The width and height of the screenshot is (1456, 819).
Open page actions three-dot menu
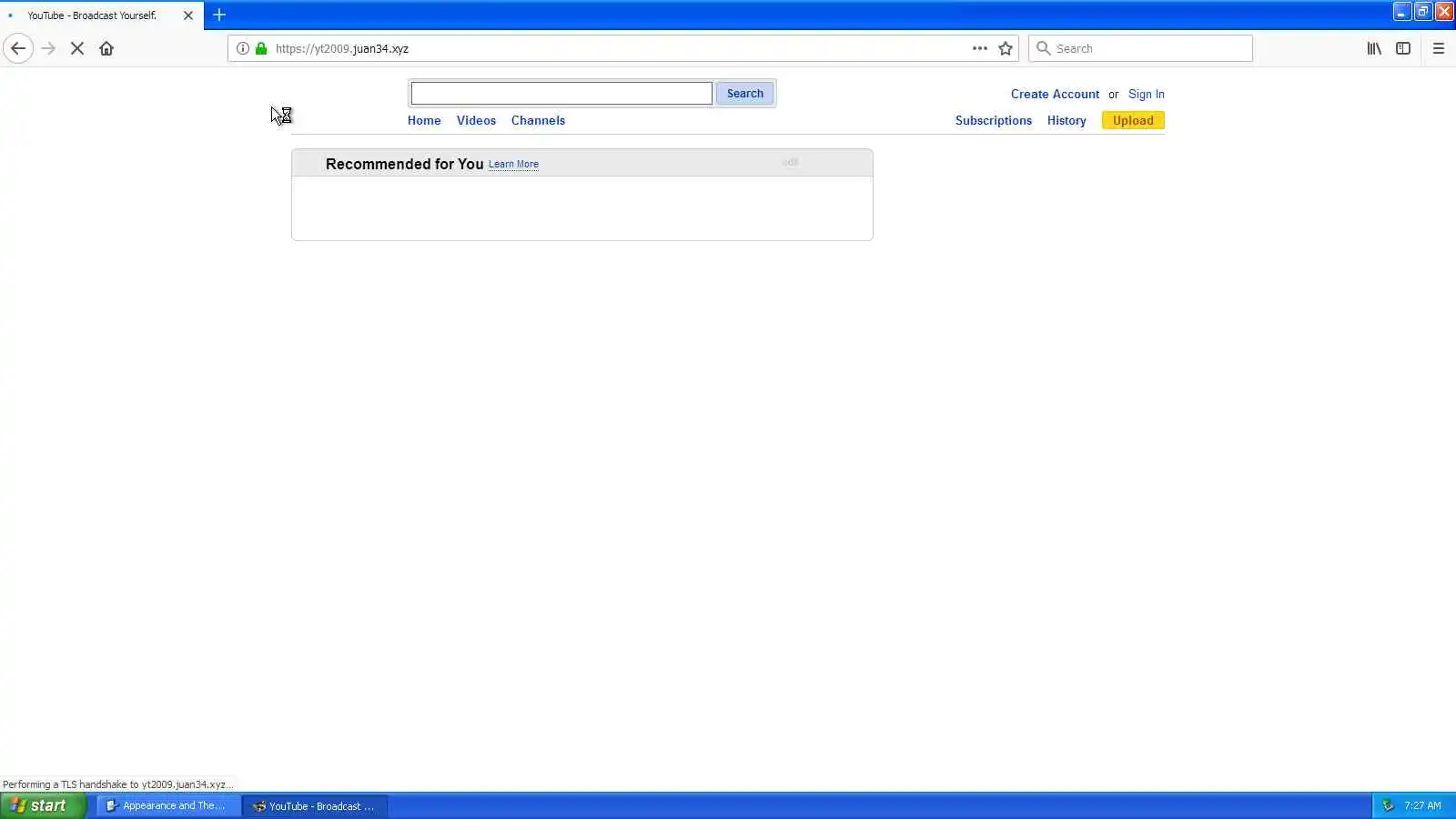(x=979, y=48)
